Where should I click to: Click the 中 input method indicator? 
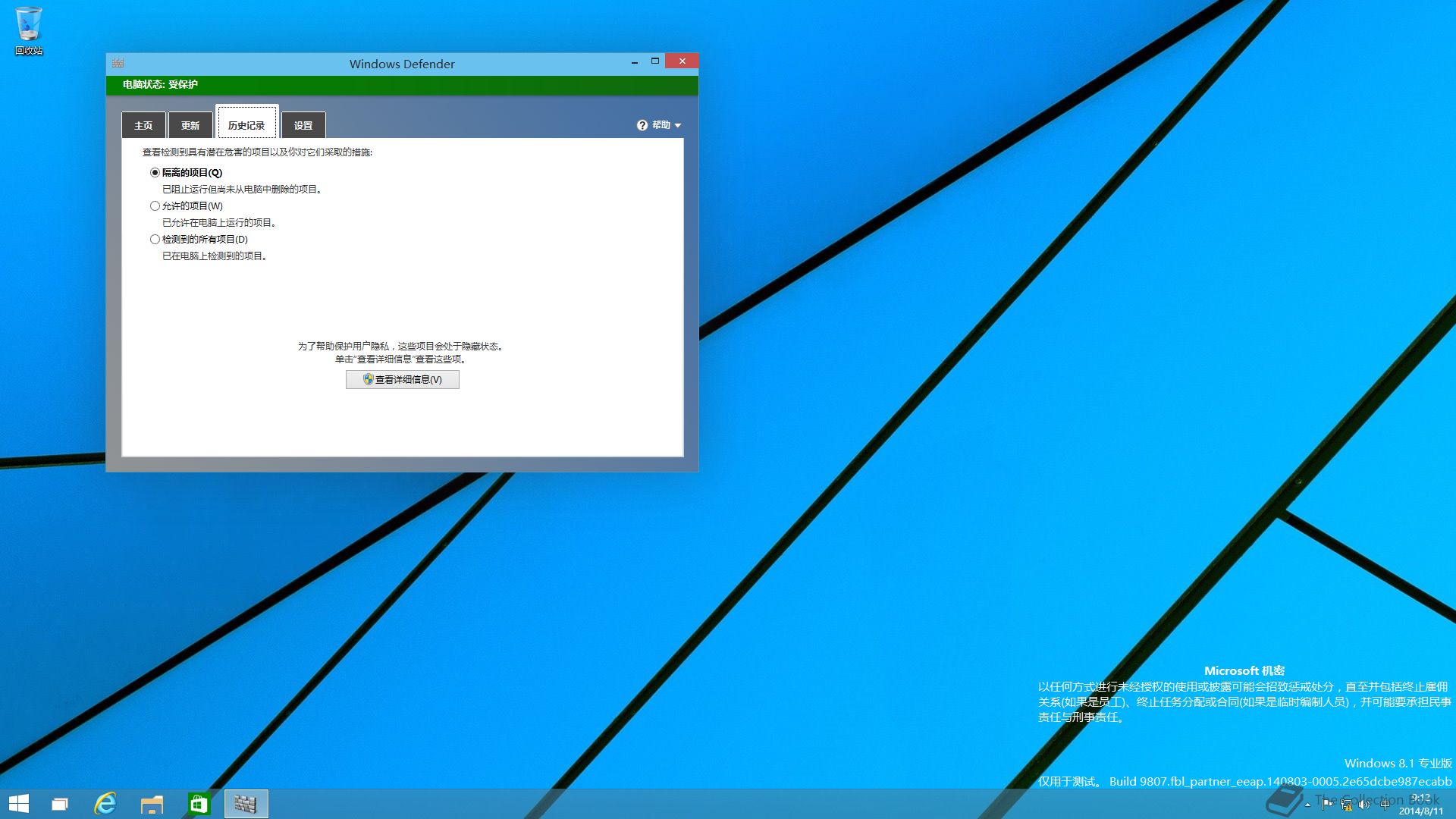[x=1385, y=805]
